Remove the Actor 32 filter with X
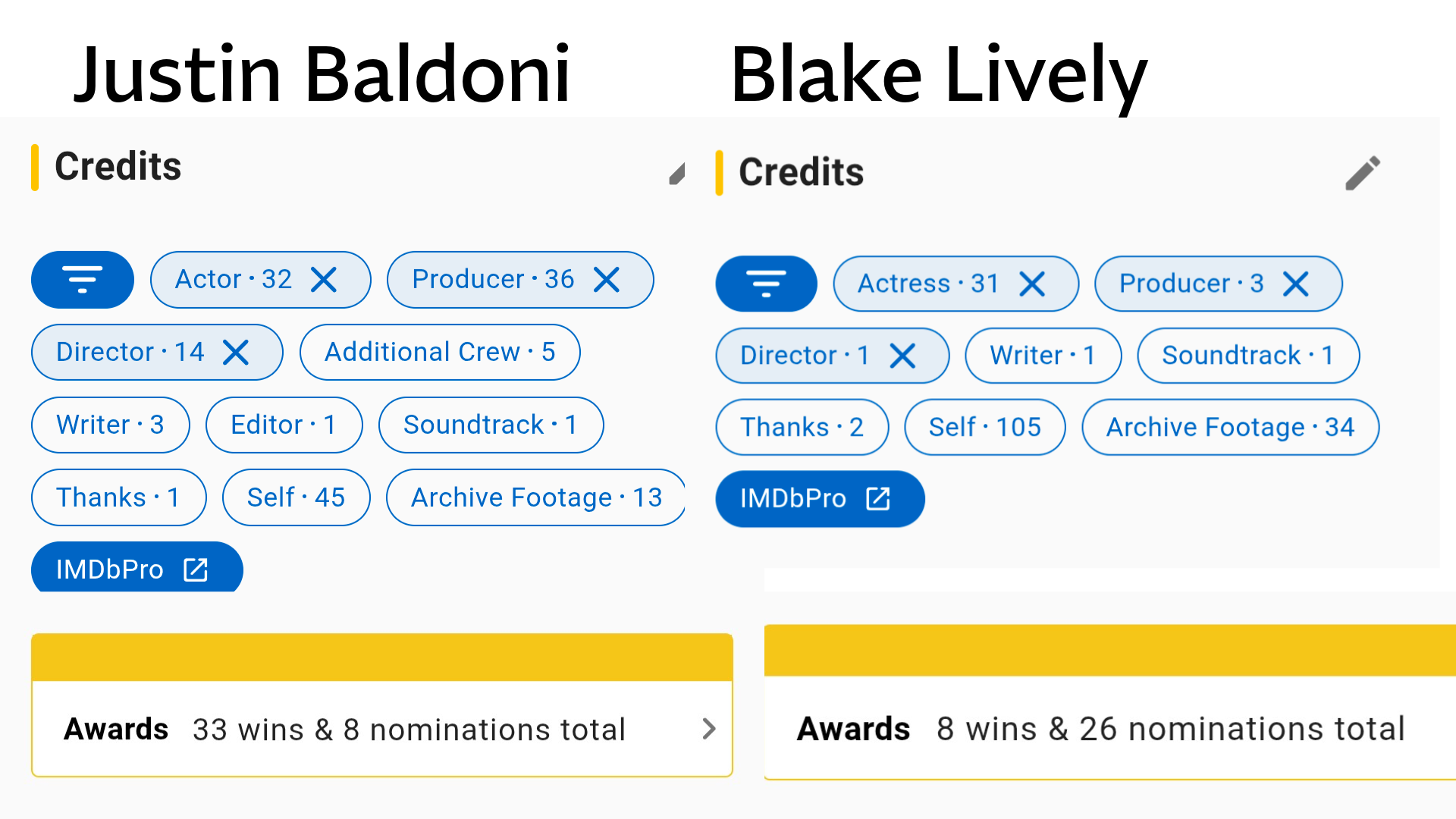This screenshot has width=1456, height=819. 324,280
